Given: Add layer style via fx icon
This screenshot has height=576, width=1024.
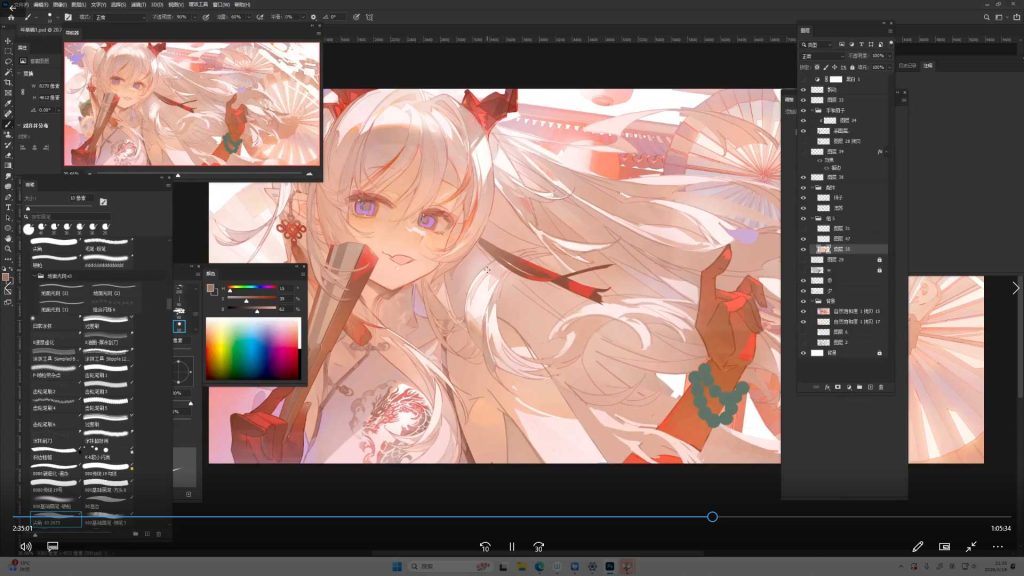Looking at the screenshot, I should (827, 387).
